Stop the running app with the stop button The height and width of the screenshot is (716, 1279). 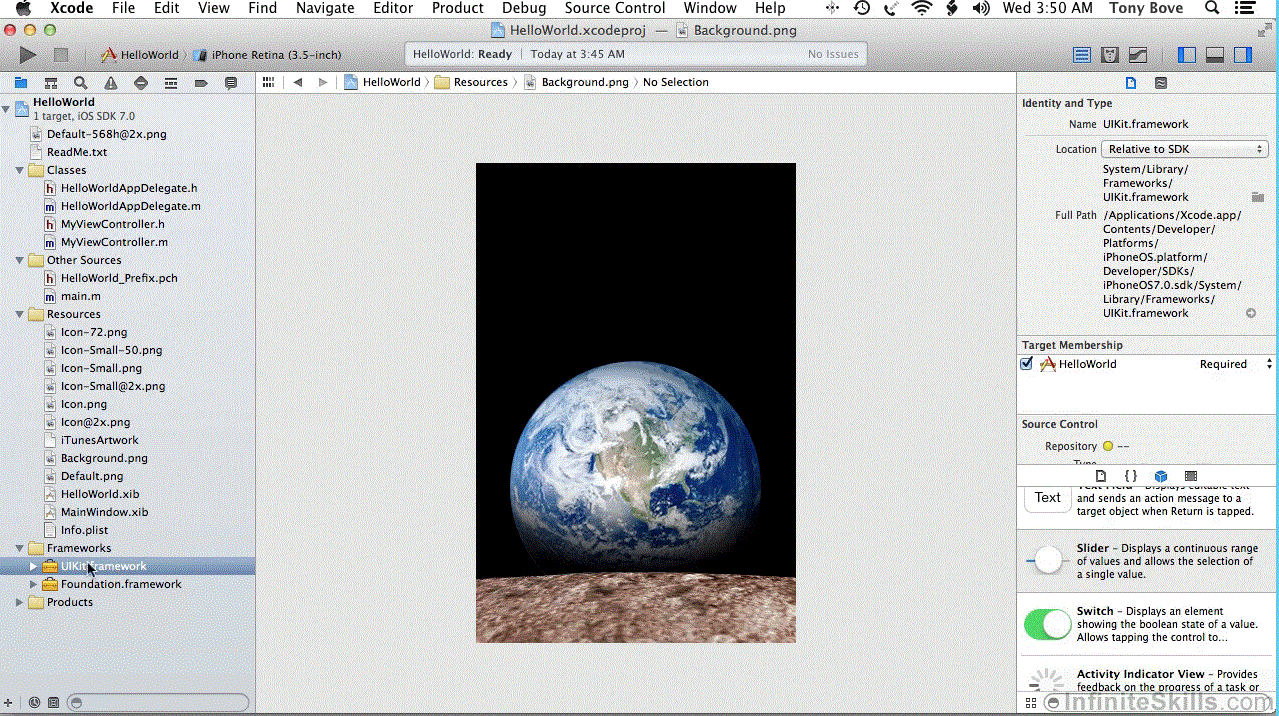click(61, 55)
